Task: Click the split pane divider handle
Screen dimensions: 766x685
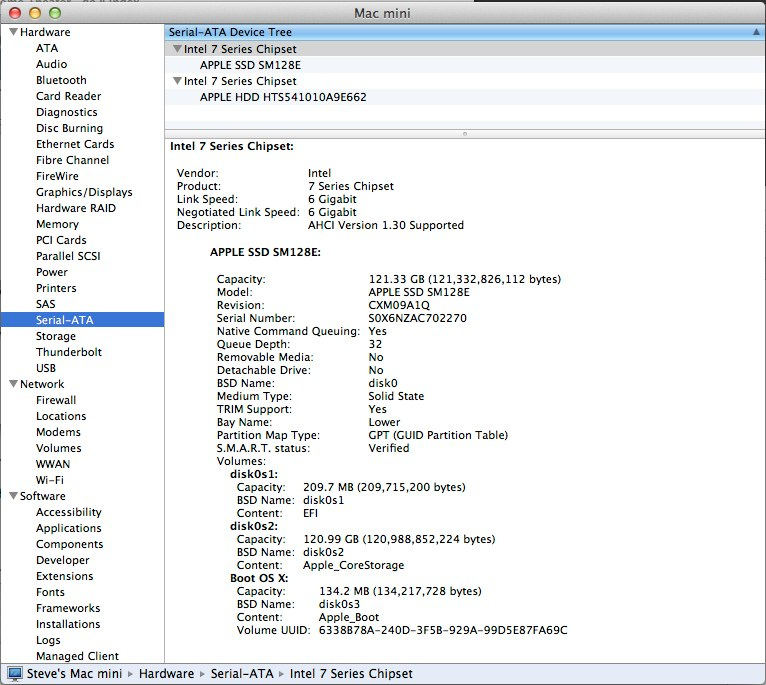Action: (465, 133)
